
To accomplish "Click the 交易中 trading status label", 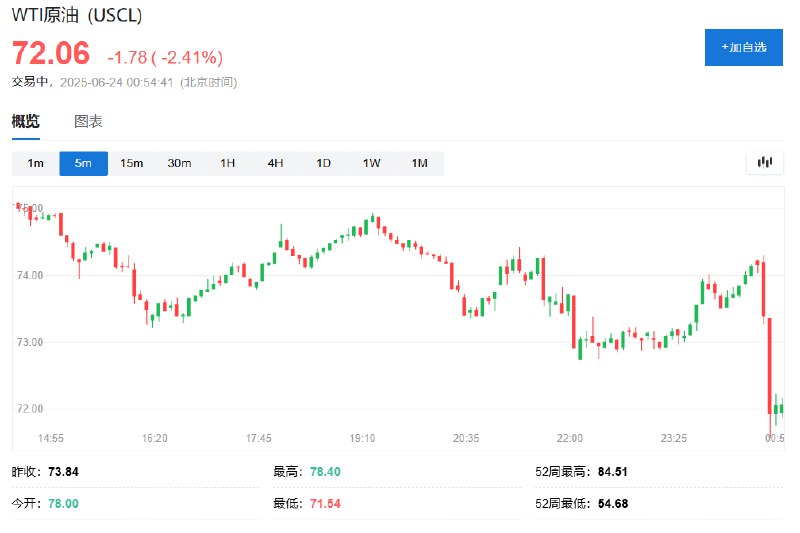I will (30, 82).
